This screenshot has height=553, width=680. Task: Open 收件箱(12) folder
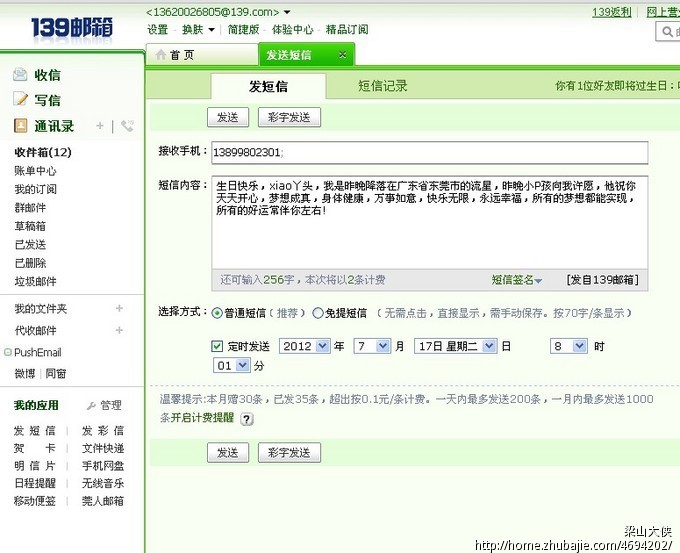(42, 152)
